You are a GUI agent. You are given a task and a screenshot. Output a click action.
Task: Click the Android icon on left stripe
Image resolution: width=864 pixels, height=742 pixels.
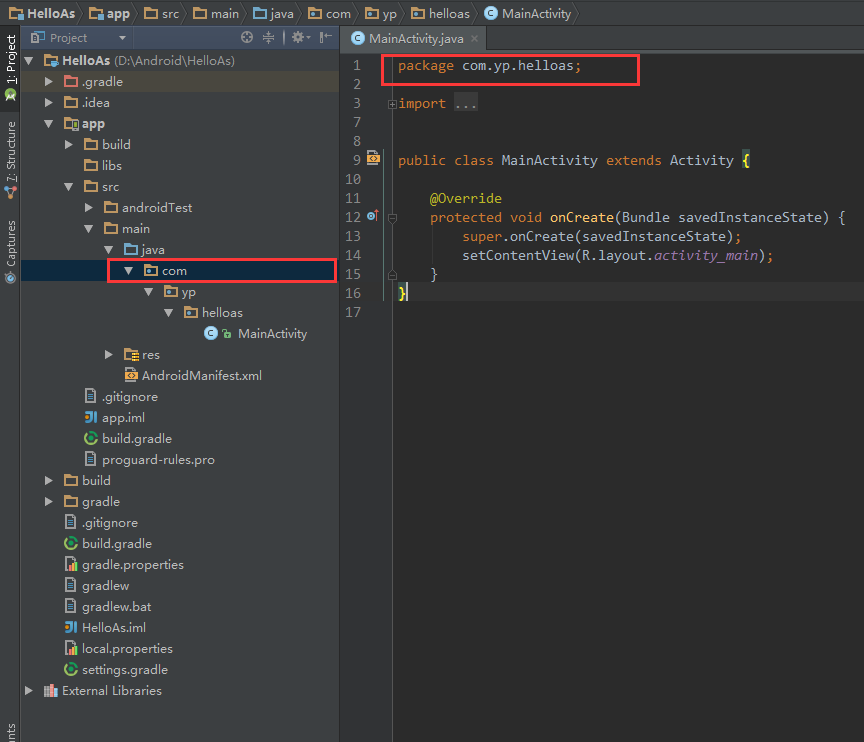point(10,95)
